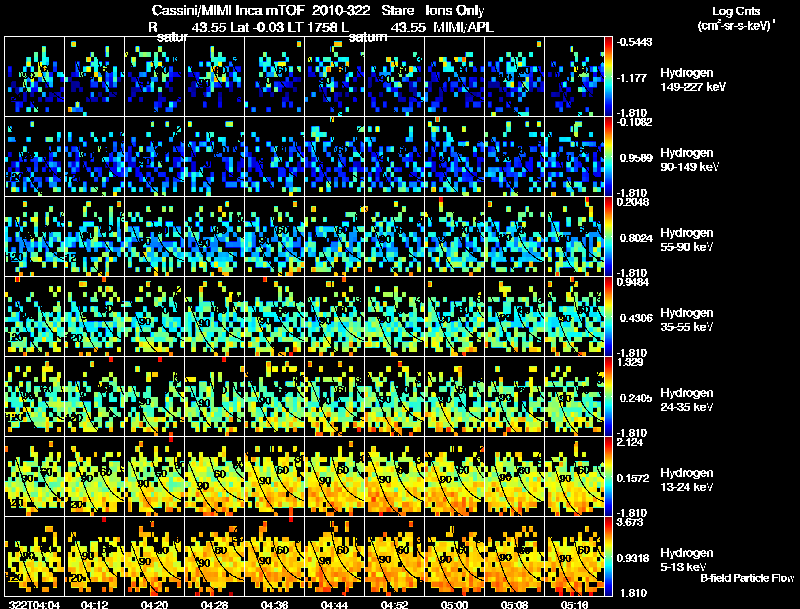The height and width of the screenshot is (609, 800).
Task: Click 13-24 keV panel at 04:44
Action: [334, 476]
